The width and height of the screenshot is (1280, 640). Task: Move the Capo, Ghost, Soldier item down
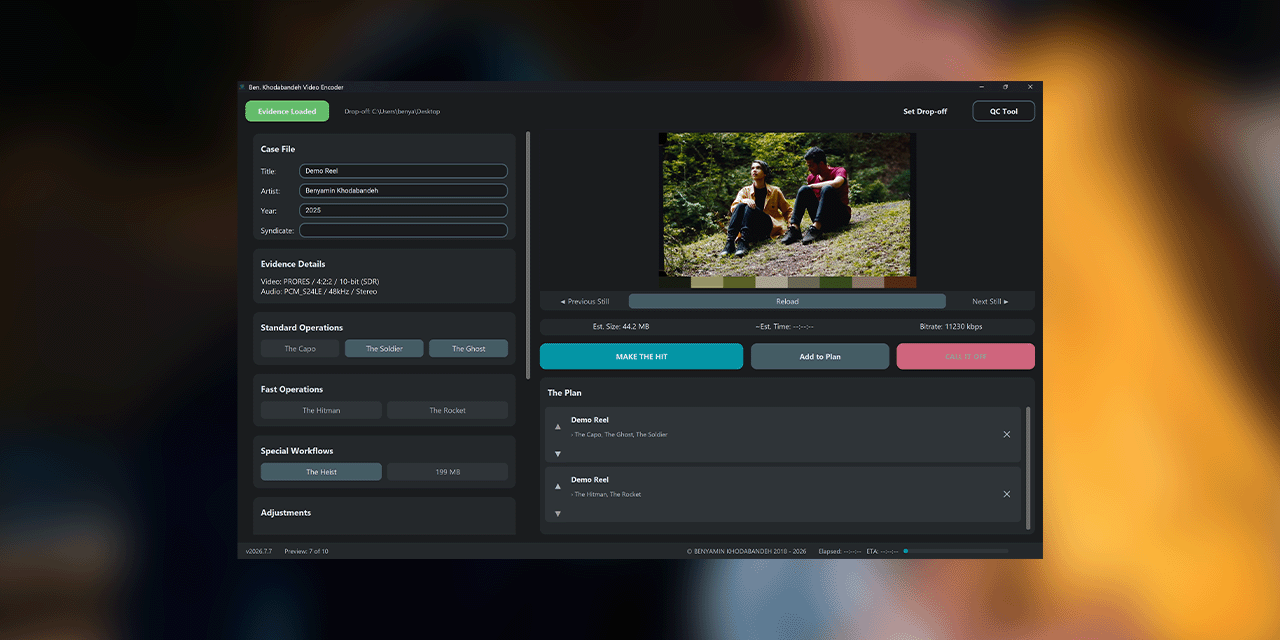558,454
